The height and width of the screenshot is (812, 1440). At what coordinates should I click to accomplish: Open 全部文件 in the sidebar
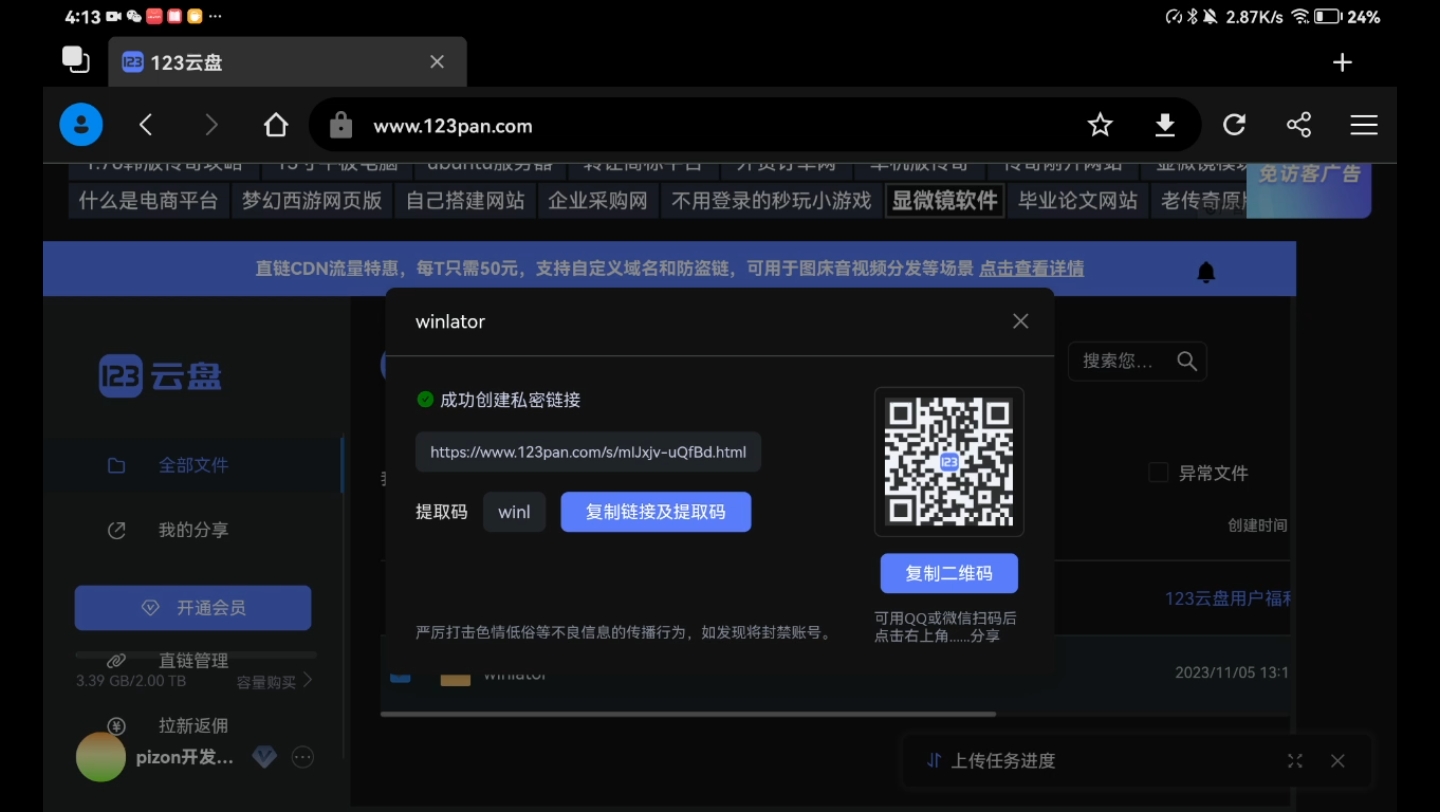[192, 465]
